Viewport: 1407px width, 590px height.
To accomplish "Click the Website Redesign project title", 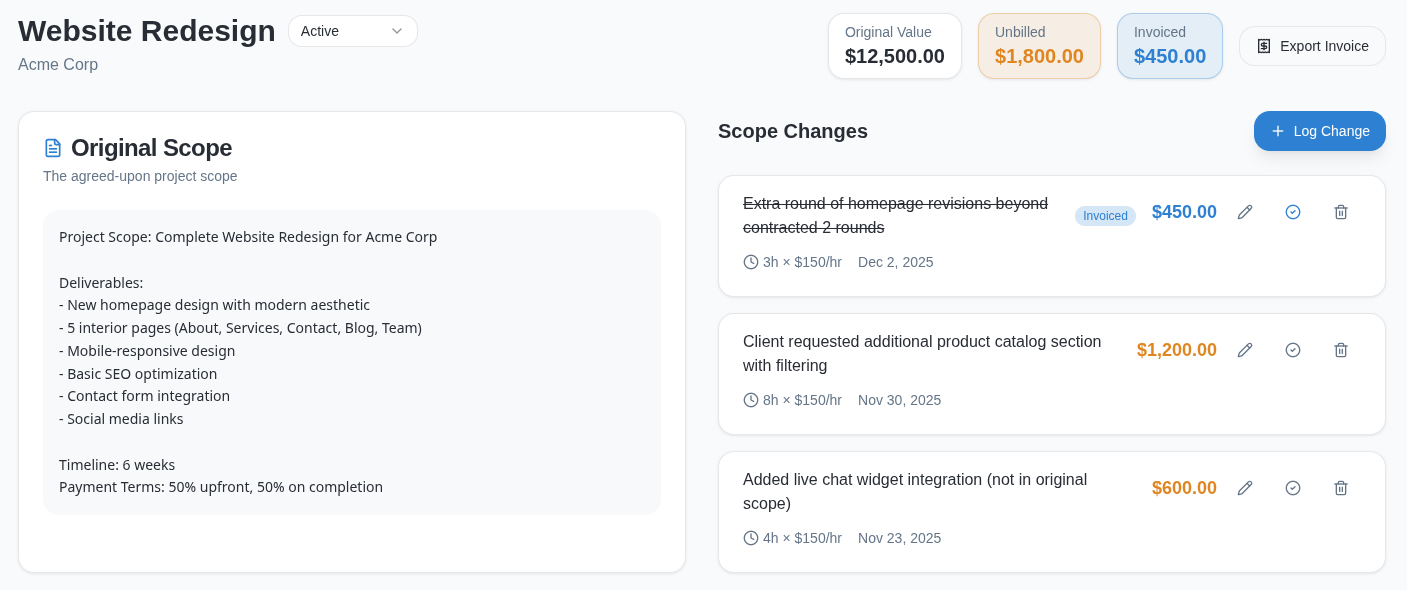I will (147, 31).
